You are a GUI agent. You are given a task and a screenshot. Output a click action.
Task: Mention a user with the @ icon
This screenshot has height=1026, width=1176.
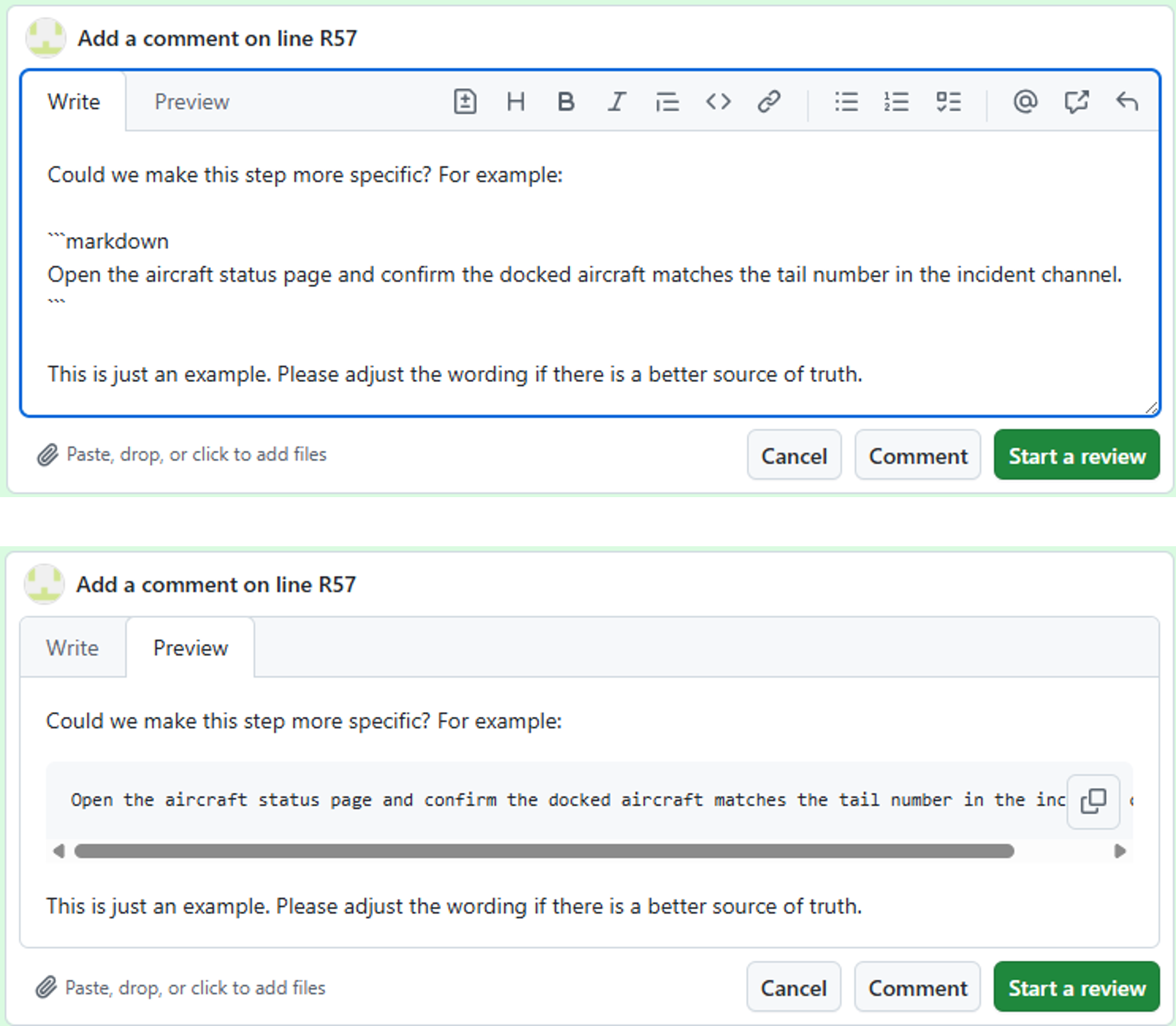[x=1025, y=102]
